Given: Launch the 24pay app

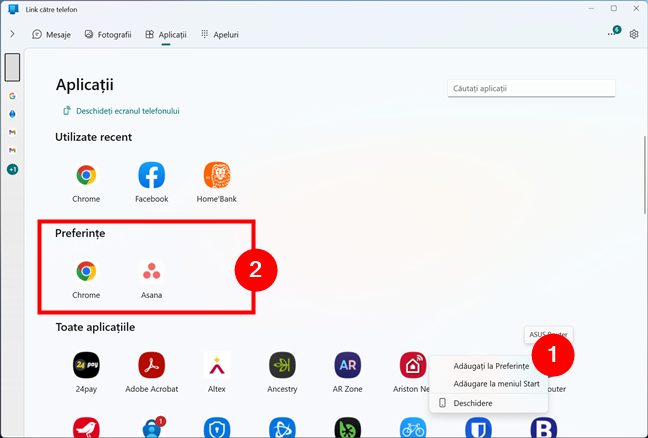Looking at the screenshot, I should pos(86,365).
